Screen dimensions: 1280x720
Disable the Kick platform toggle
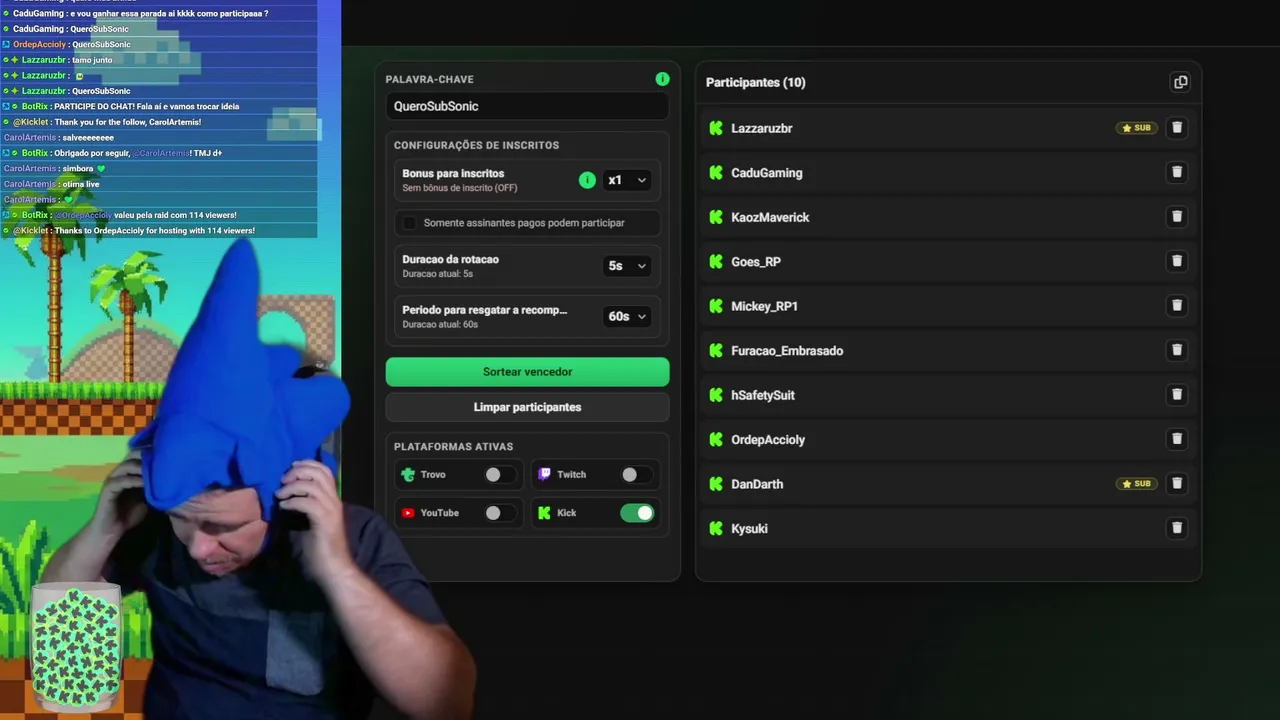(637, 513)
